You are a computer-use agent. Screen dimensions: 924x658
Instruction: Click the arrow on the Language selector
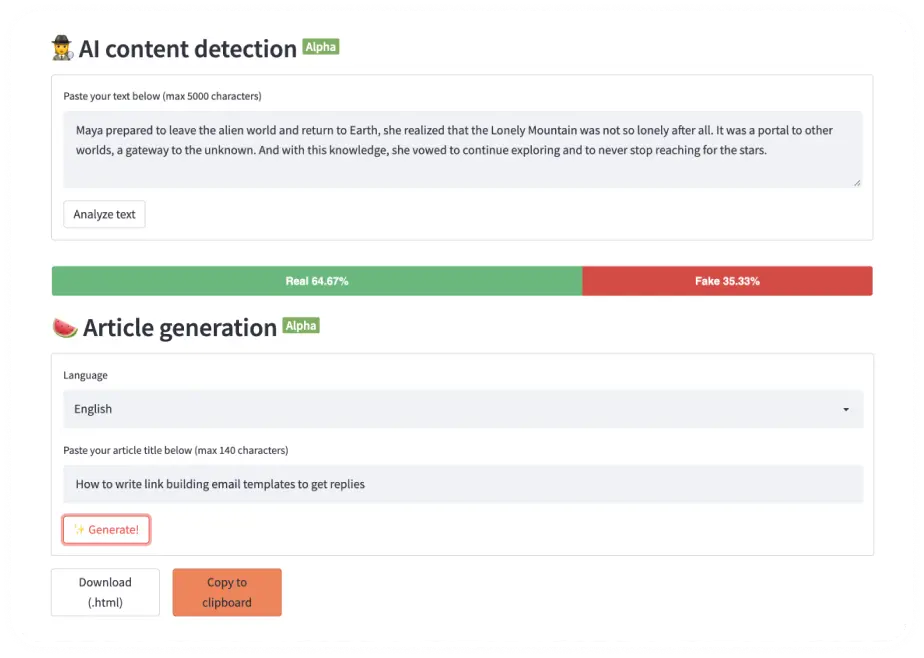pyautogui.click(x=846, y=410)
